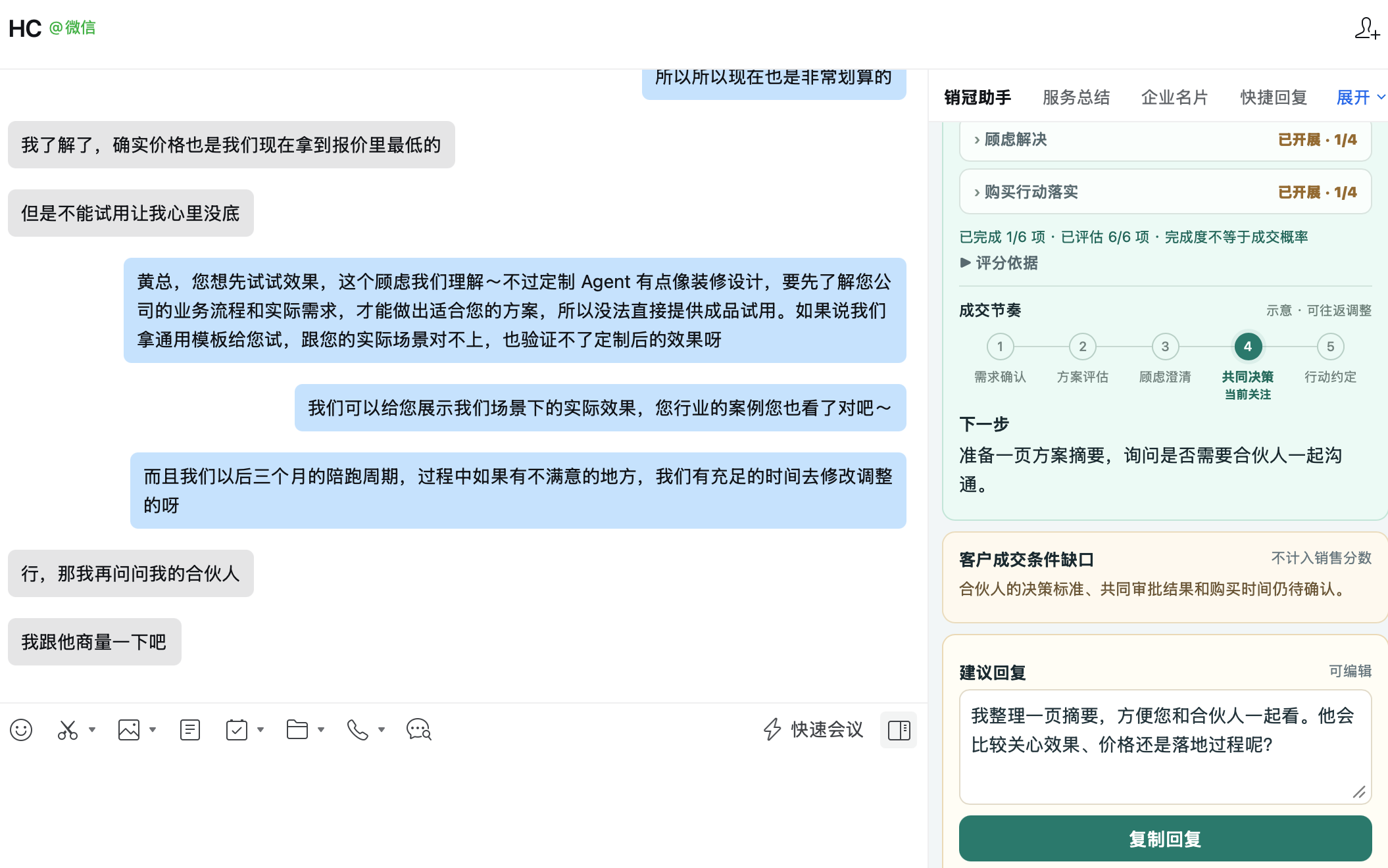Switch to the 服务总结 tab
This screenshot has width=1388, height=868.
pyautogui.click(x=1076, y=97)
